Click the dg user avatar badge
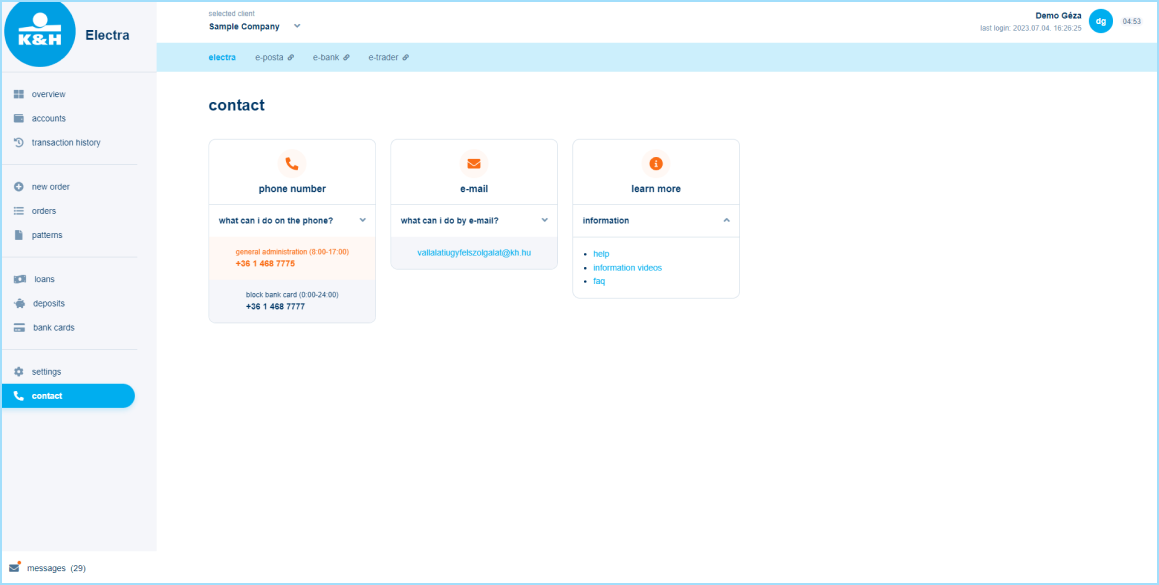 (1101, 20)
